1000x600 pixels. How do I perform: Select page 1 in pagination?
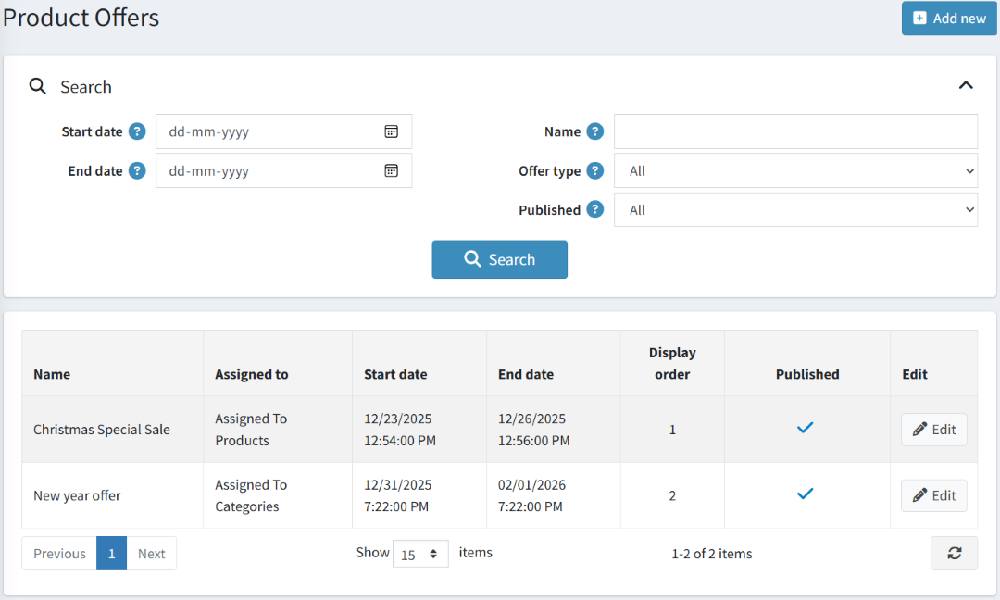click(111, 552)
